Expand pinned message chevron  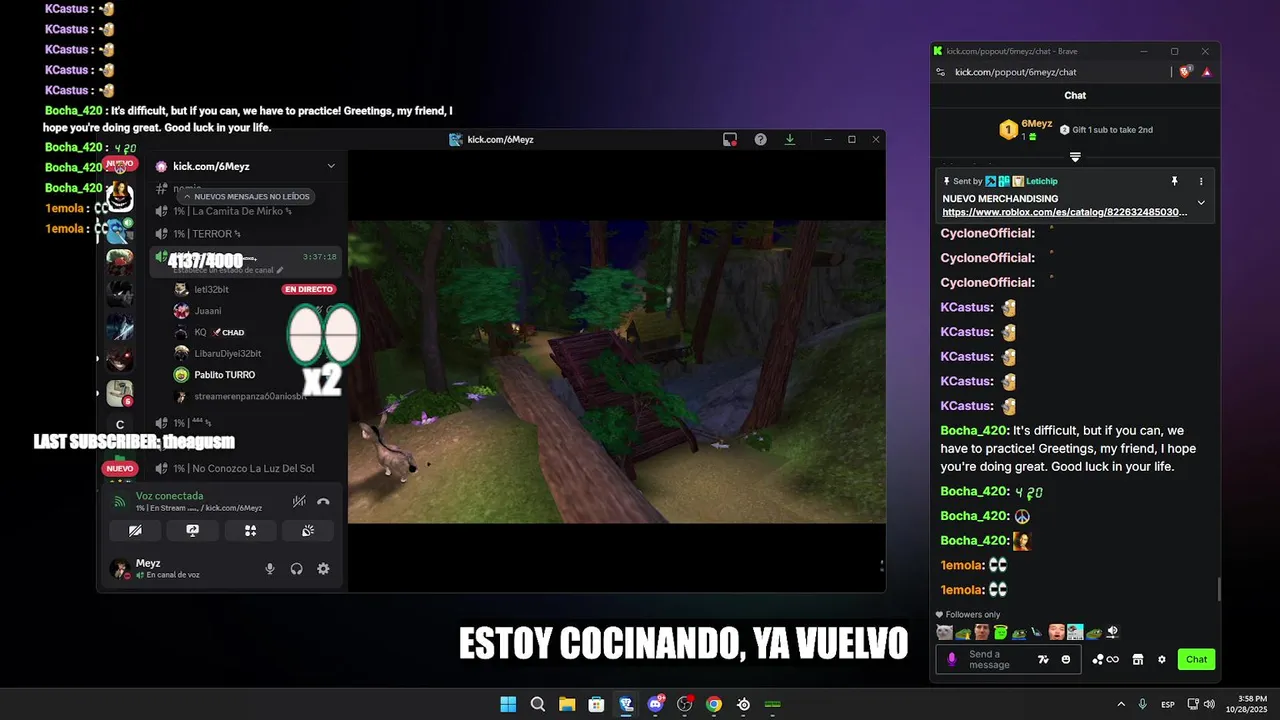1201,203
